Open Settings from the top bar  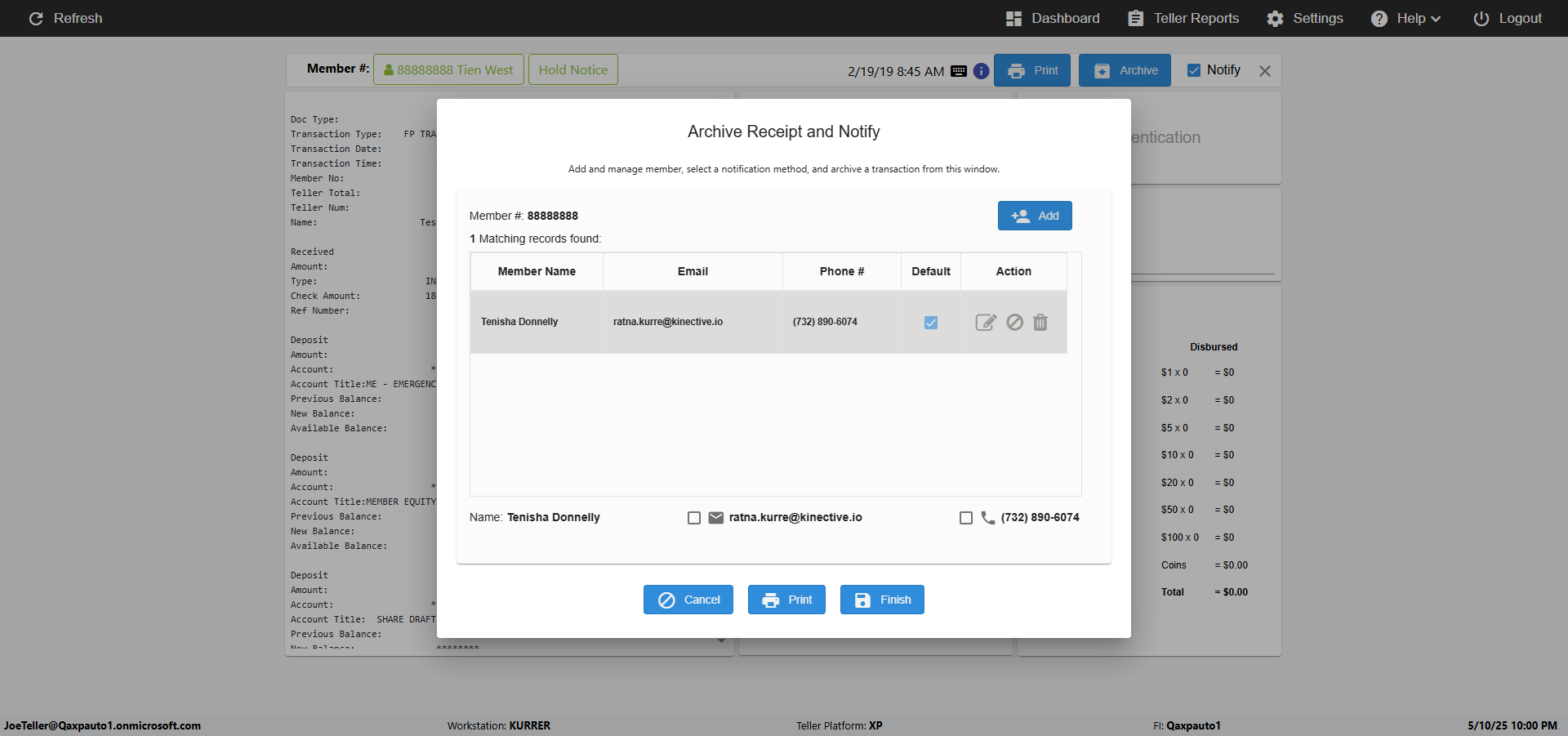1305,18
